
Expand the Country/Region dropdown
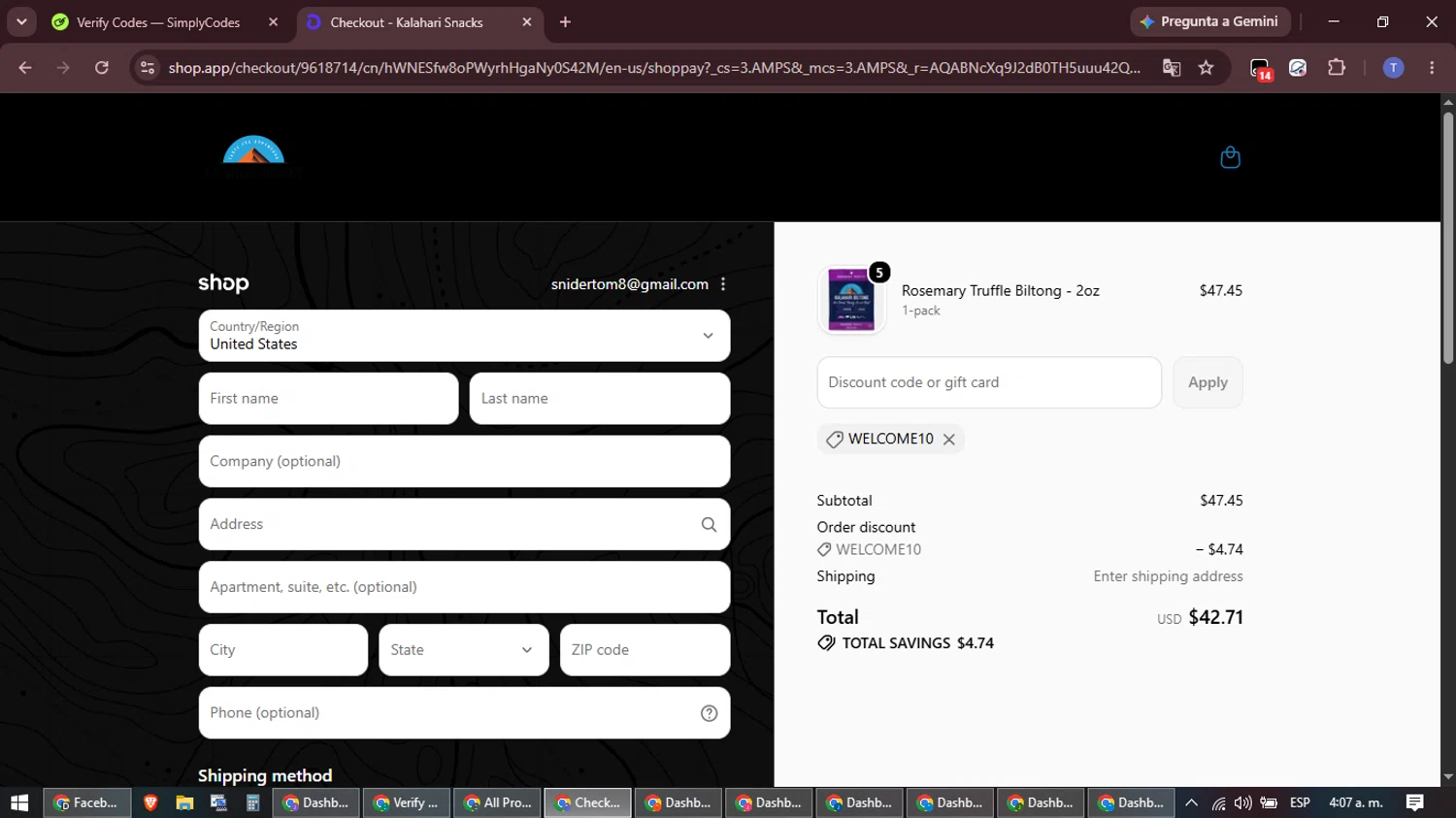click(x=464, y=336)
